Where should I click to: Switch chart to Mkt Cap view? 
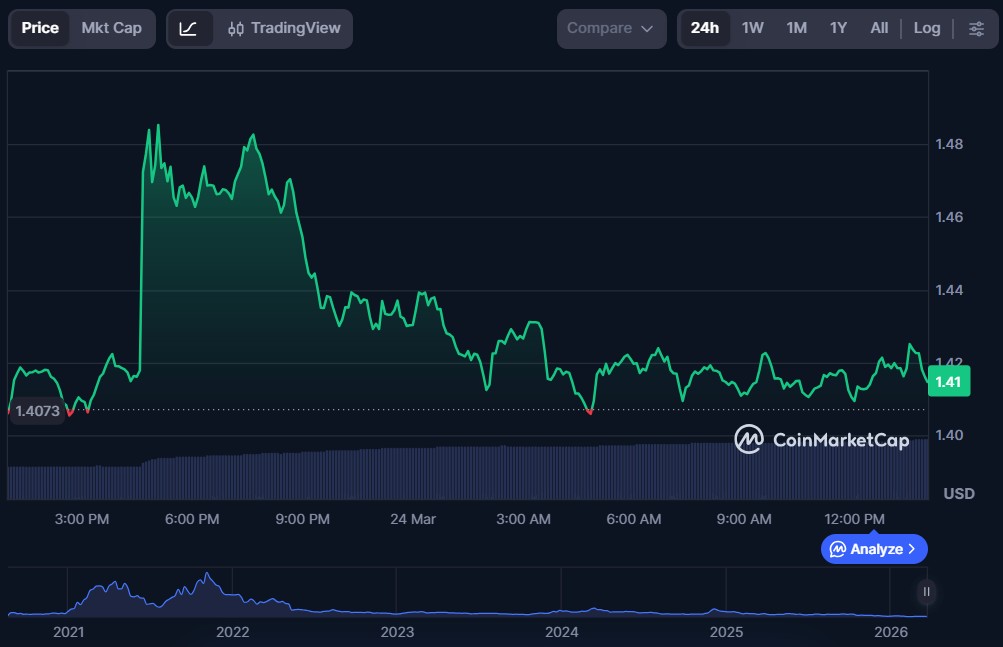(x=111, y=28)
